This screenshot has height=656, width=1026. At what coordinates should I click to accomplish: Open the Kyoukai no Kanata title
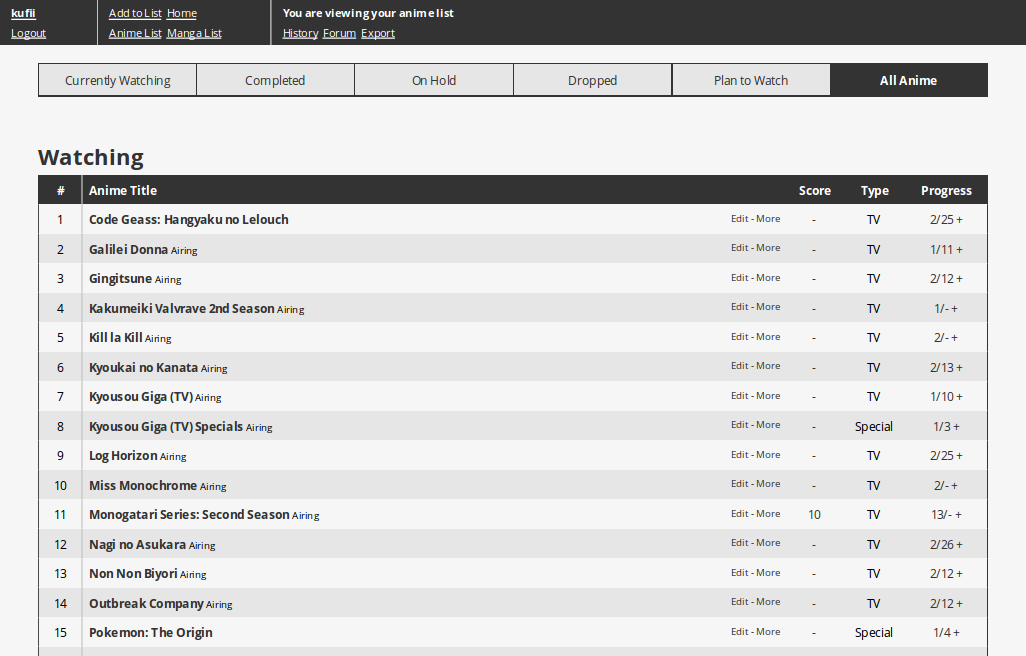[x=143, y=368]
